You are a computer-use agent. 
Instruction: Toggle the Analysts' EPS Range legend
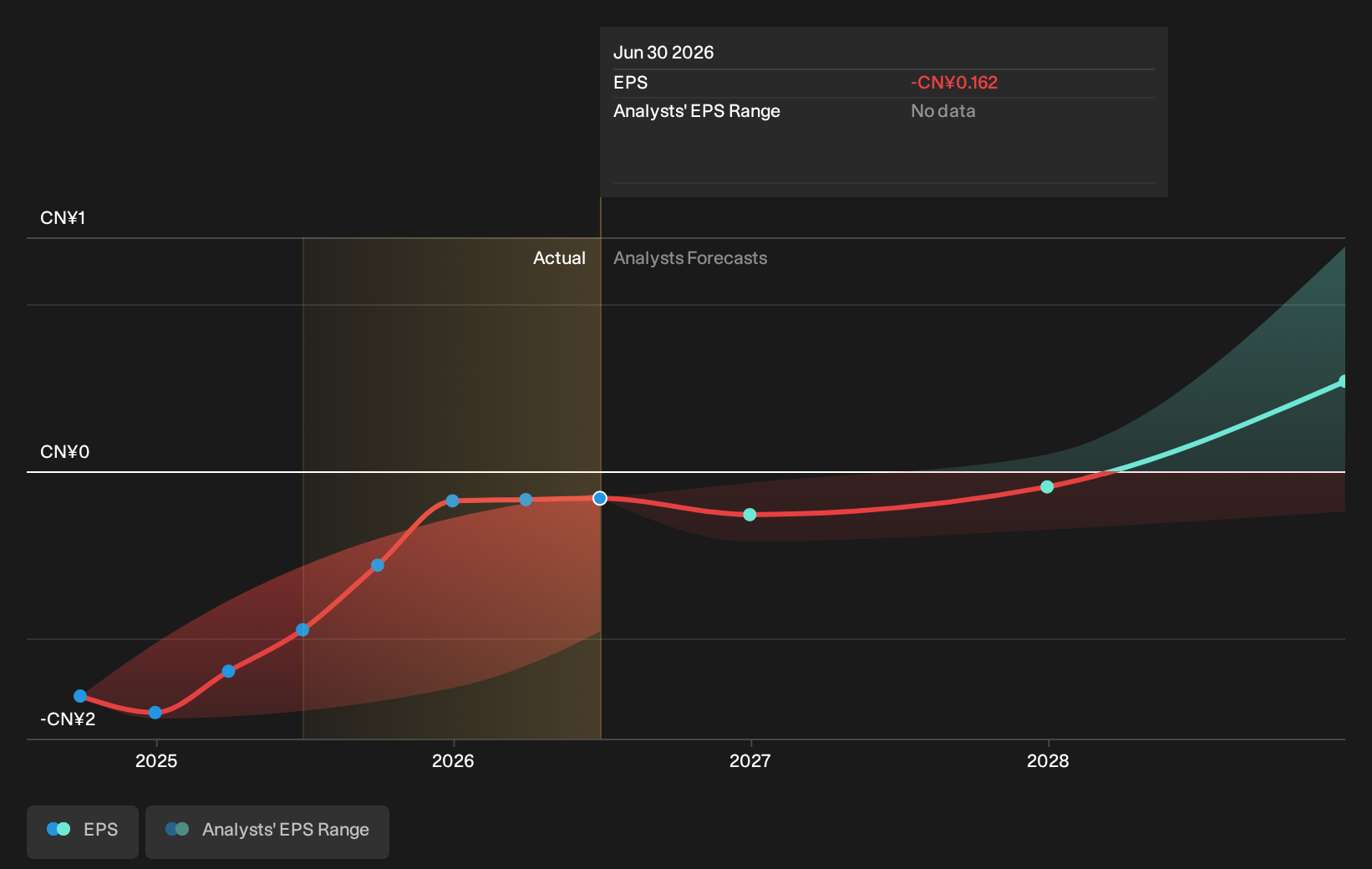(x=267, y=831)
